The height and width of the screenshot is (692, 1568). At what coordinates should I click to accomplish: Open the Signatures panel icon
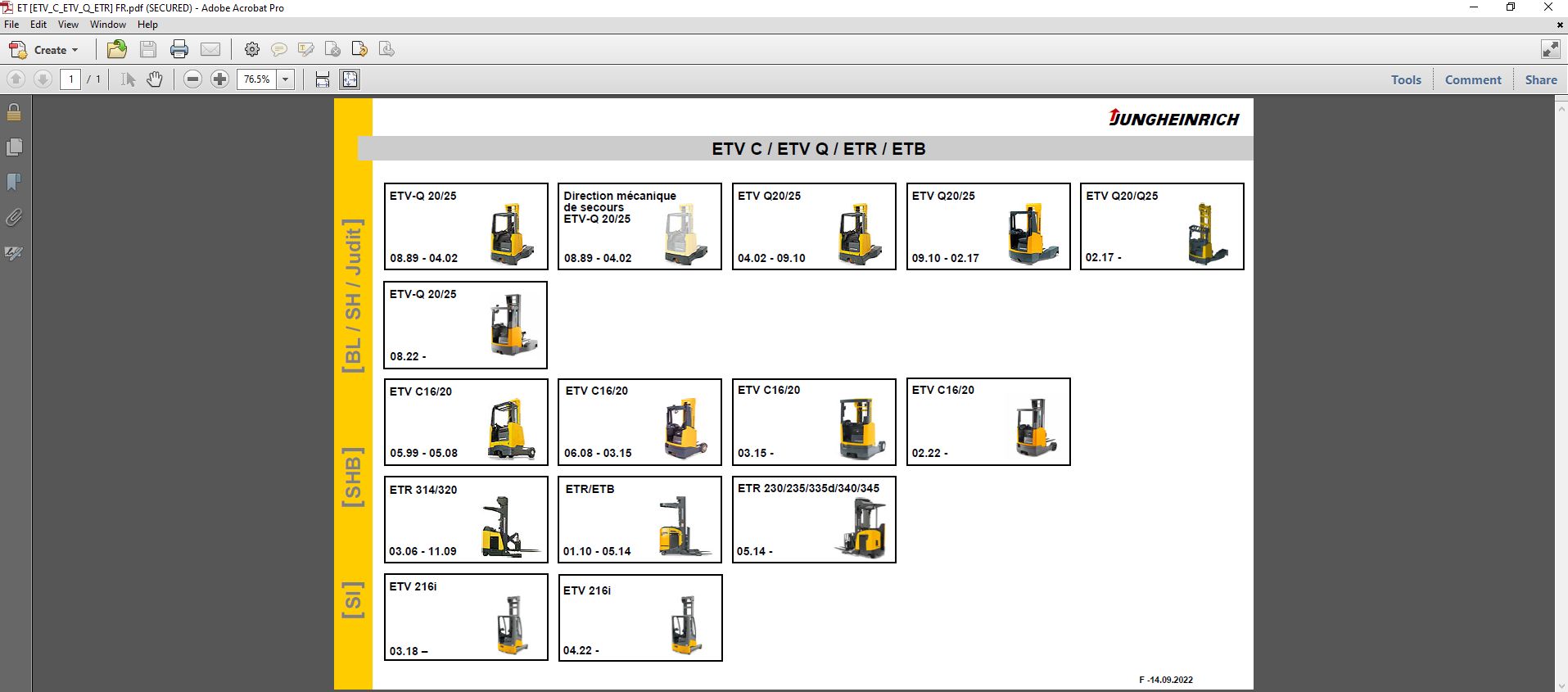[14, 253]
